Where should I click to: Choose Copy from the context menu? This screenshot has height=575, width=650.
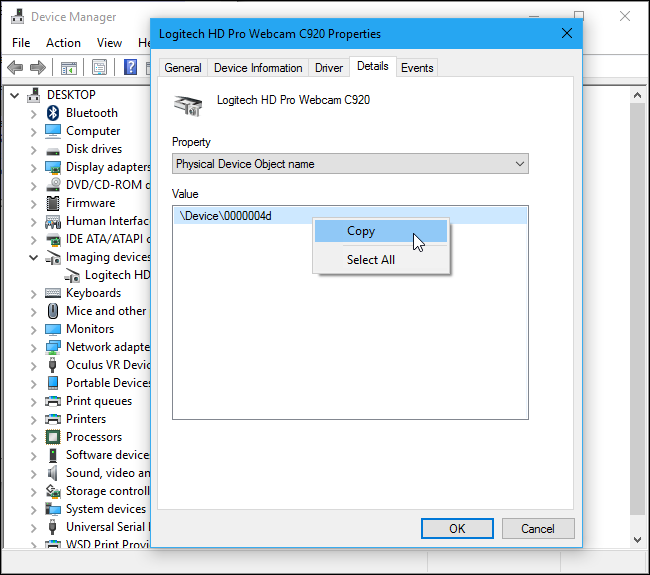coord(381,231)
